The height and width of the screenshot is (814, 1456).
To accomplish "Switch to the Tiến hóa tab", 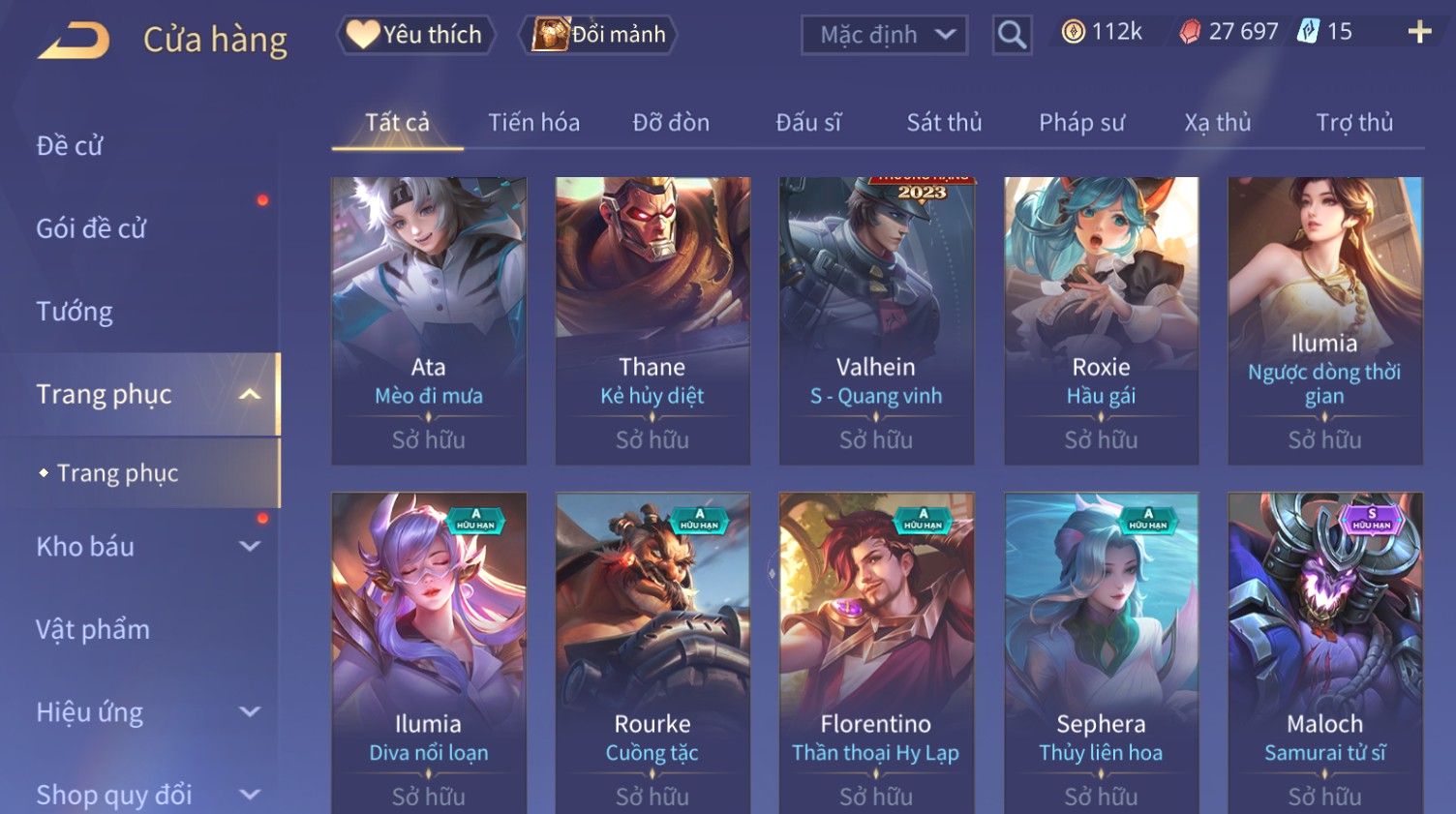I will [533, 122].
